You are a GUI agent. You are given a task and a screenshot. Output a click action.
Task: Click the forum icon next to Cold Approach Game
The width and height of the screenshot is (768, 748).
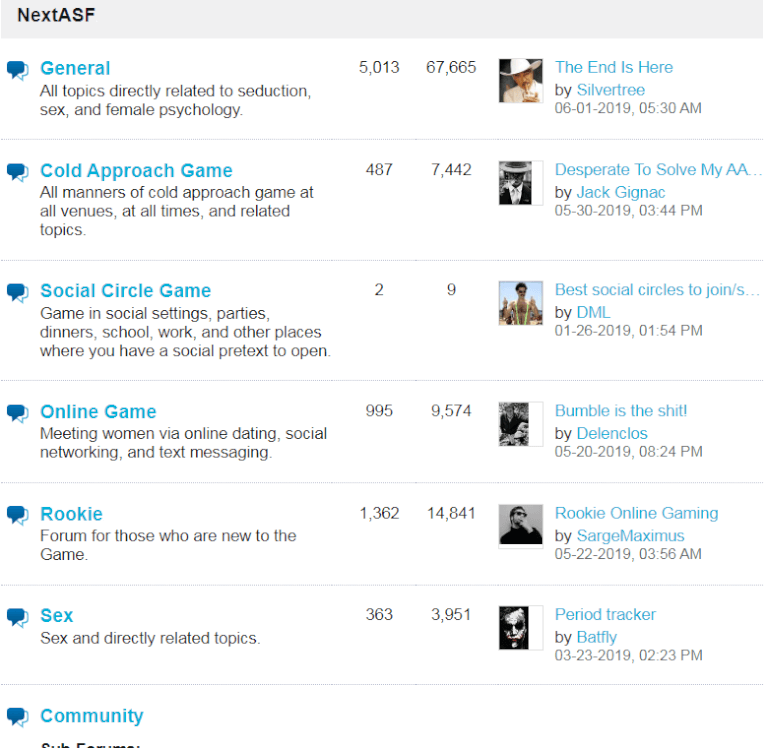coord(18,172)
